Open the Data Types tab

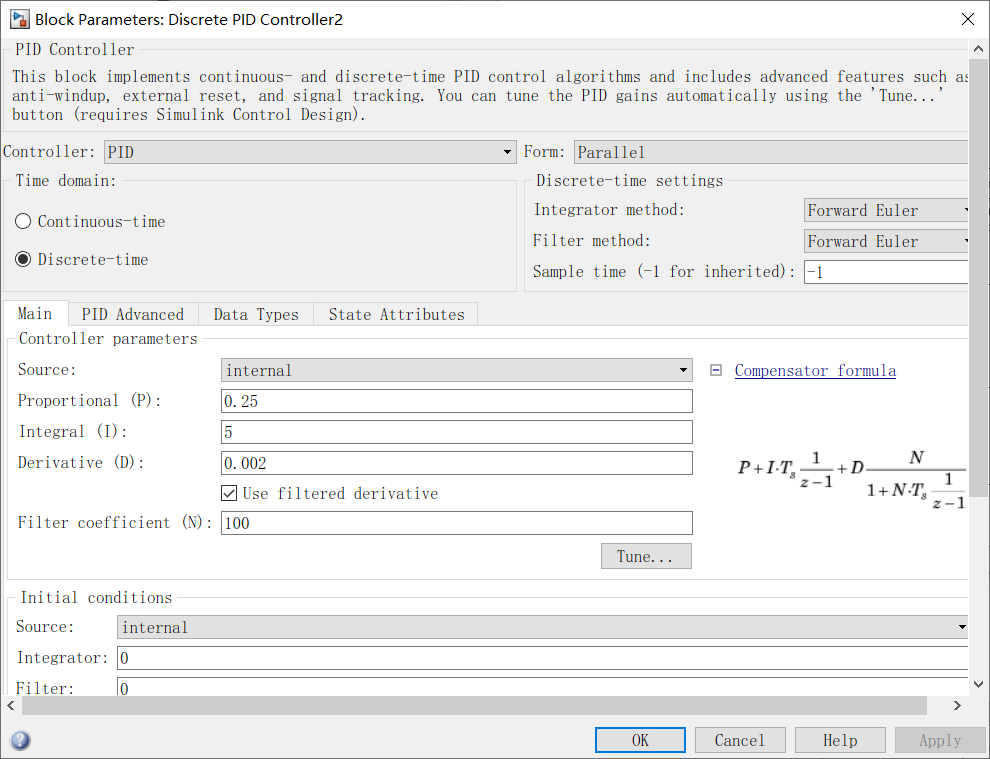pos(256,314)
